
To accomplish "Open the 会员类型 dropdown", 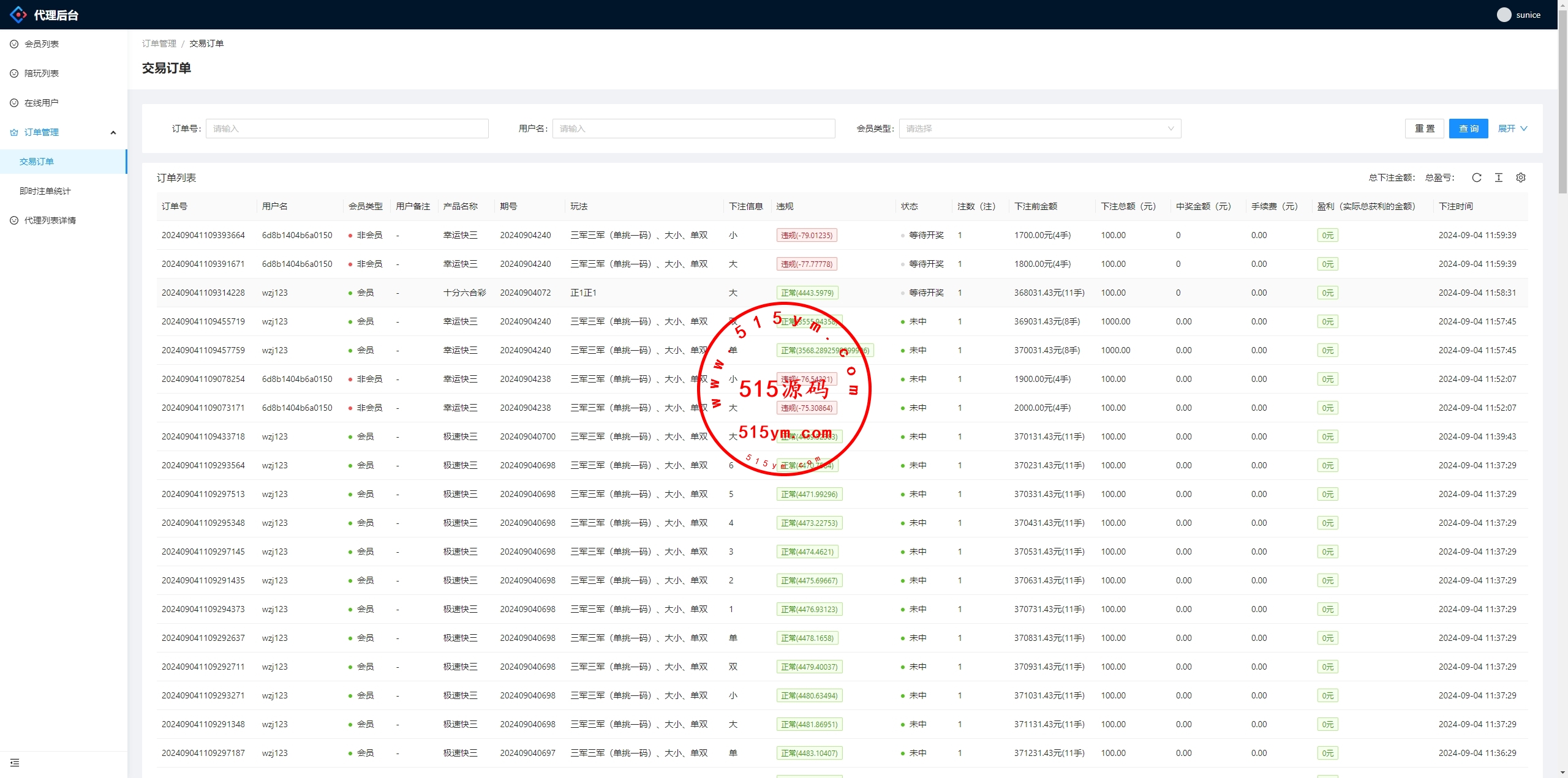I will coord(1039,129).
